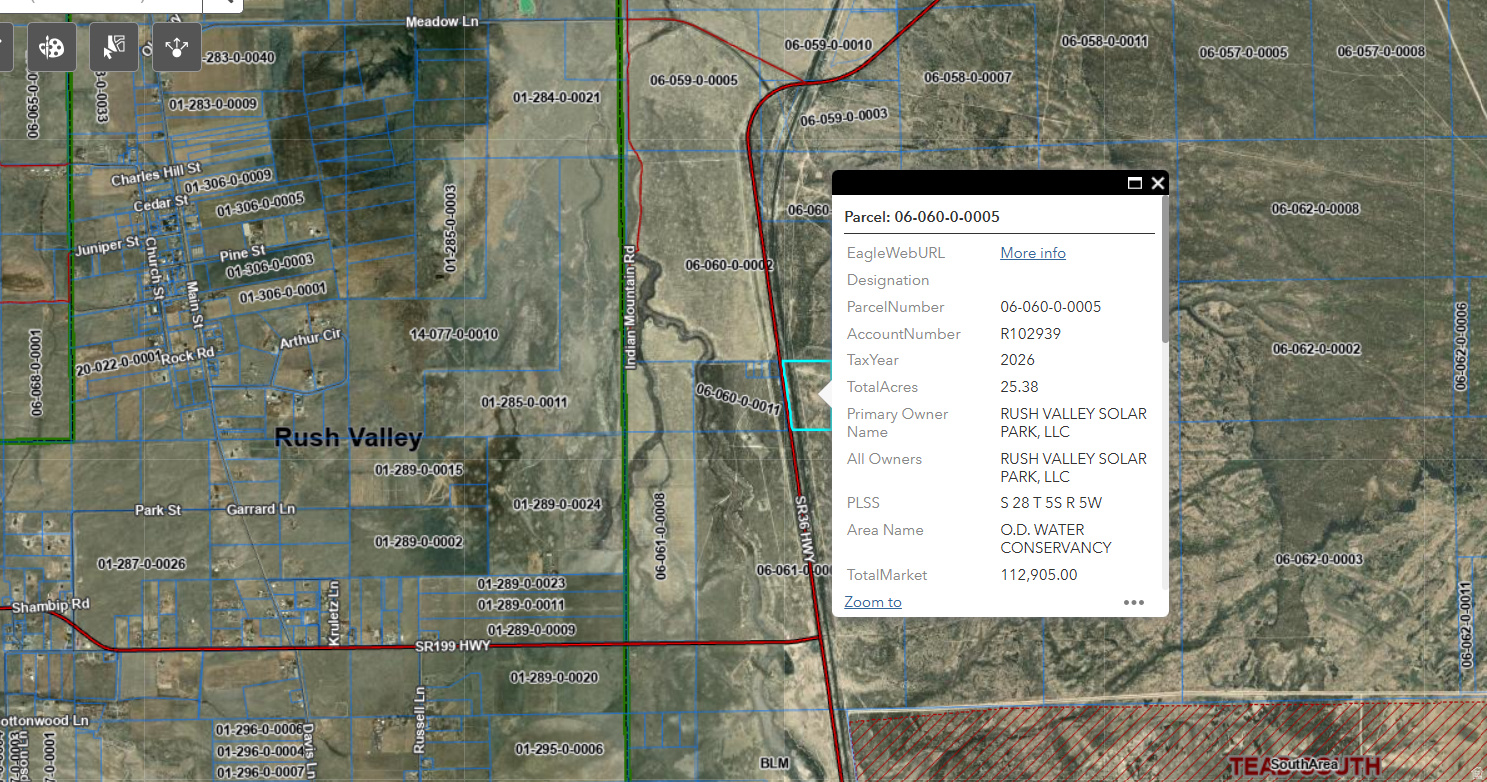Screen dimensions: 1487x782
Task: Click parcel label 14-077-0-0010
Action: click(454, 333)
